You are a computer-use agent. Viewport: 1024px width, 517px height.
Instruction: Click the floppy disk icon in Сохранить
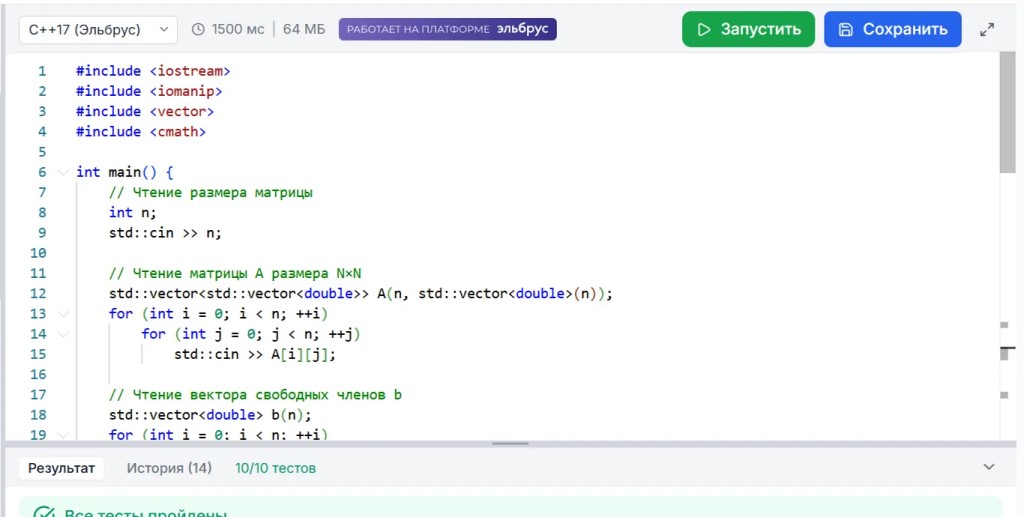tap(846, 29)
